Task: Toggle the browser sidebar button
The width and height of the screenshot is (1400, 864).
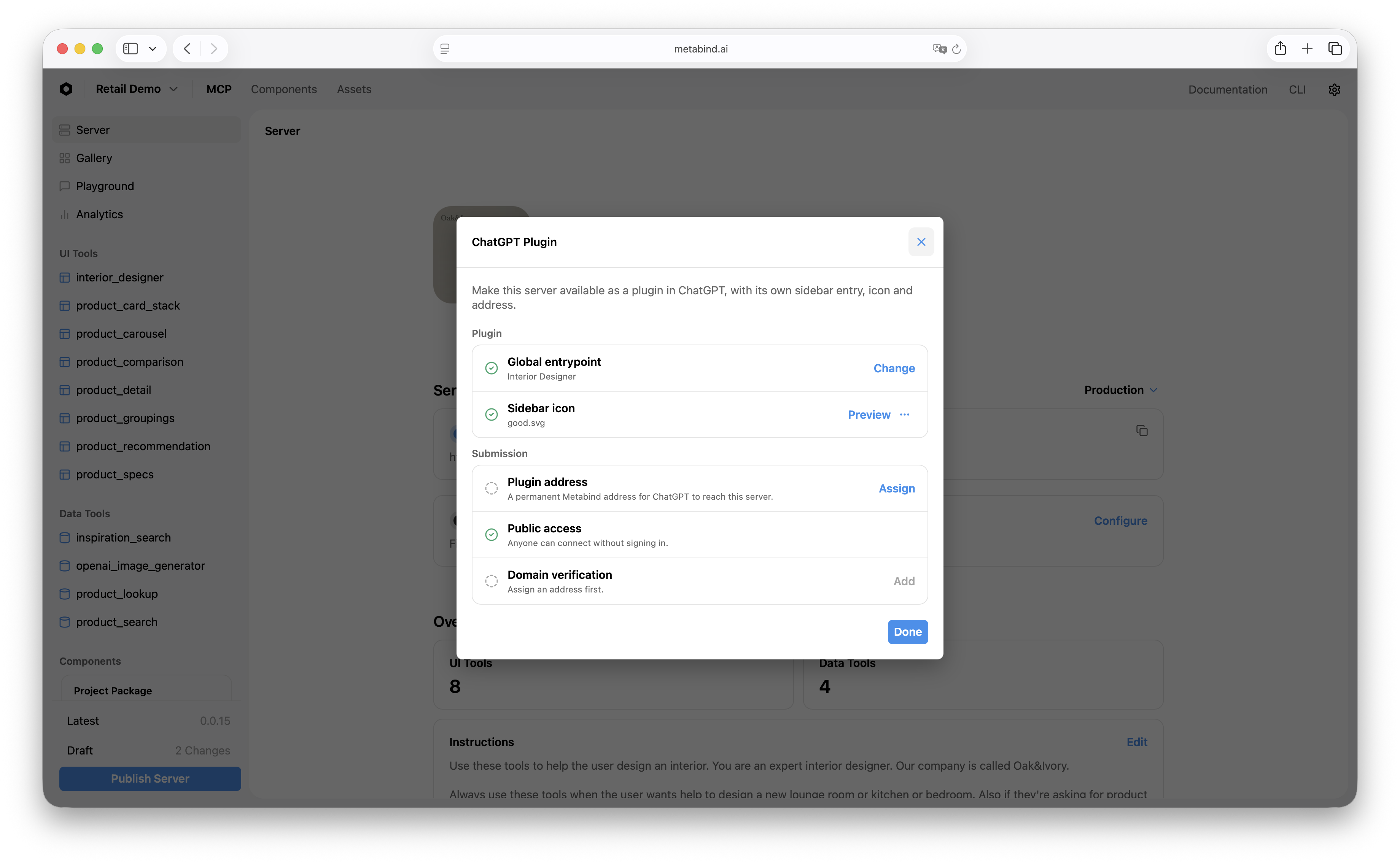Action: point(131,49)
